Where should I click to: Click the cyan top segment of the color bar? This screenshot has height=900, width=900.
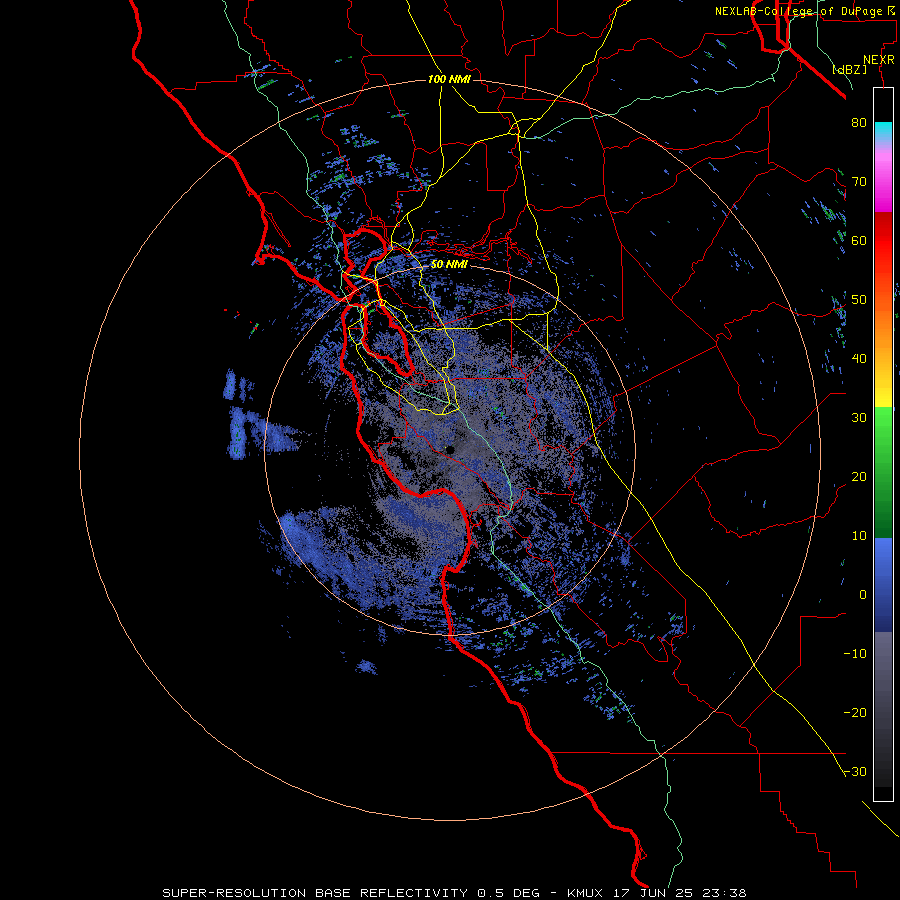883,131
